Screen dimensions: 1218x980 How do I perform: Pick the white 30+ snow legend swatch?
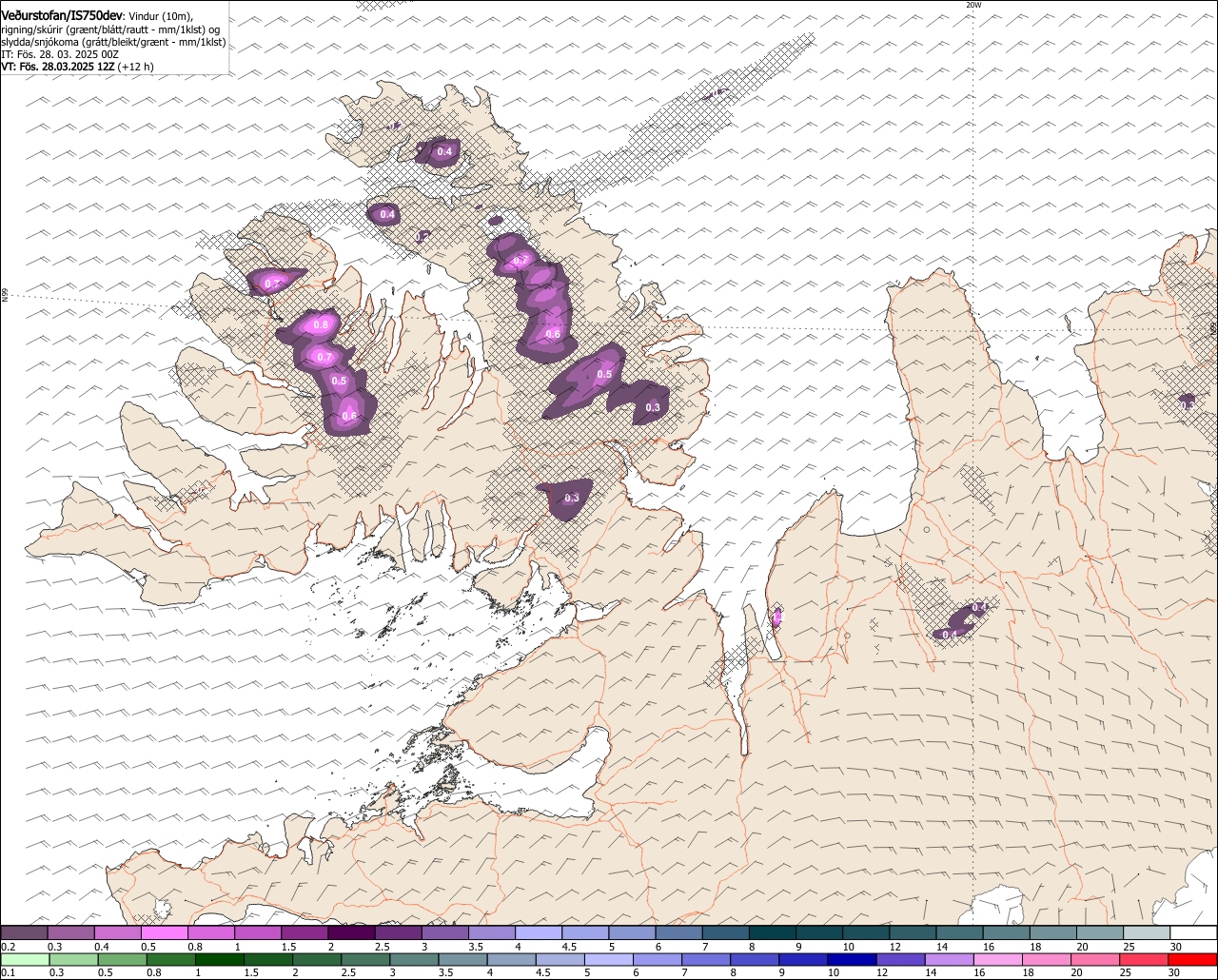coord(1194,932)
